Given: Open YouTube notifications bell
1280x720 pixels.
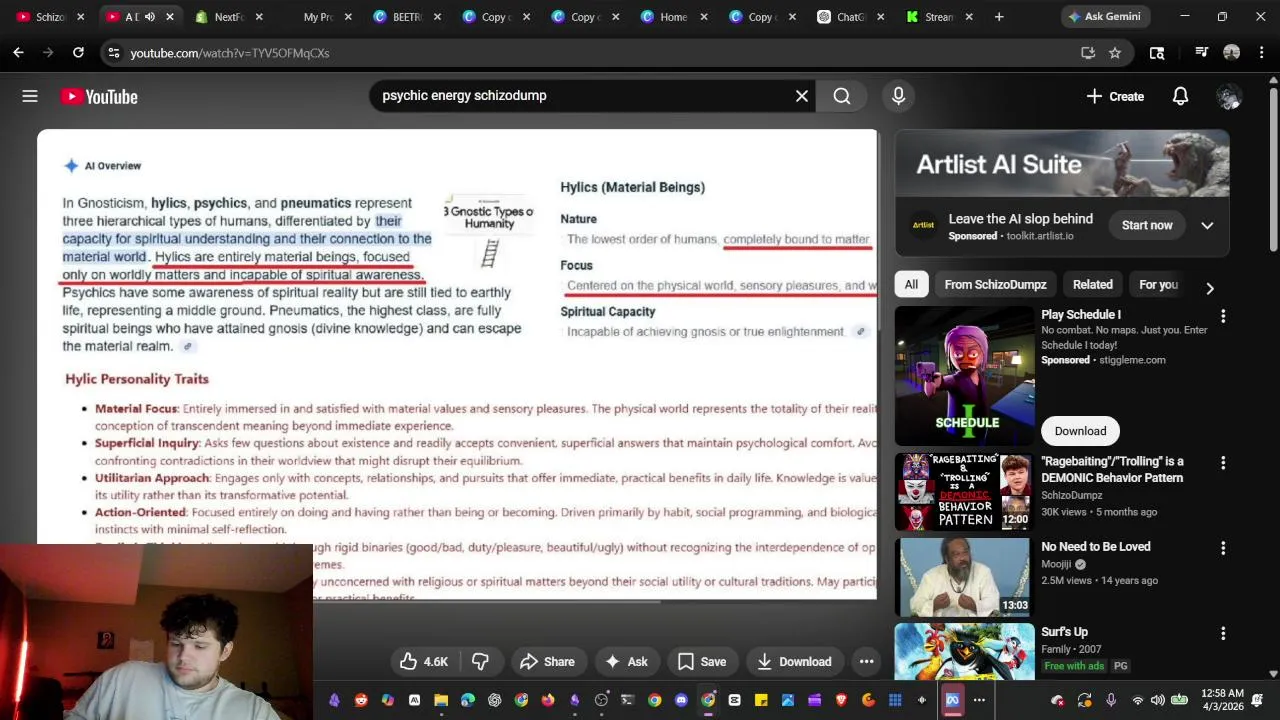Looking at the screenshot, I should click(1180, 96).
